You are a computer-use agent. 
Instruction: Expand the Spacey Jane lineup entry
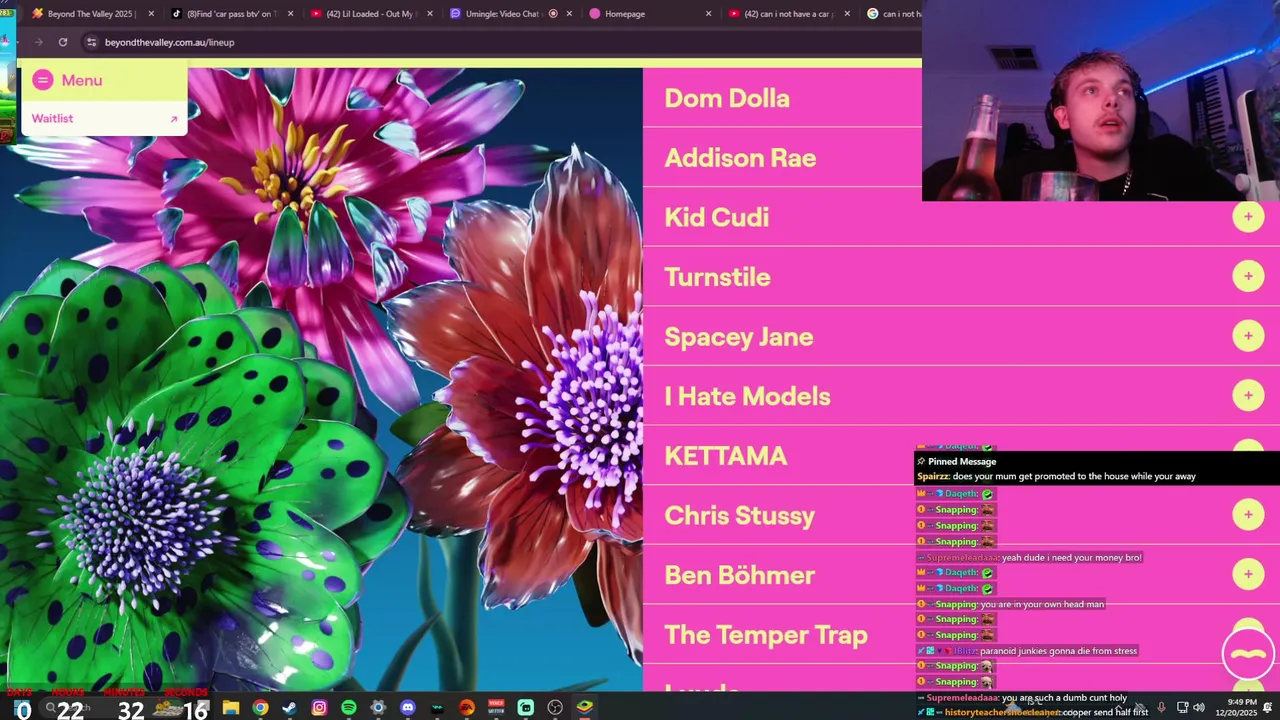click(1248, 336)
